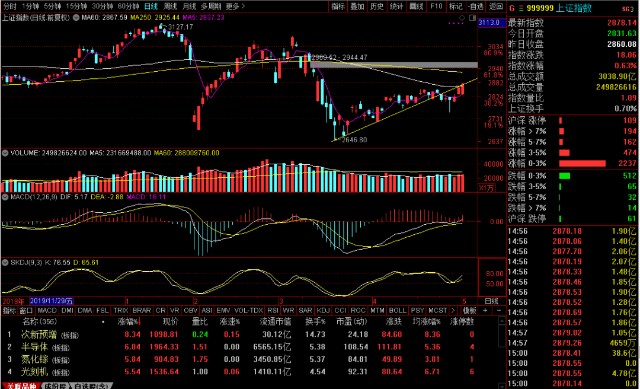This screenshot has width=640, height=389.
Task: Select the 60分钟 timeframe tab
Action: [128, 6]
